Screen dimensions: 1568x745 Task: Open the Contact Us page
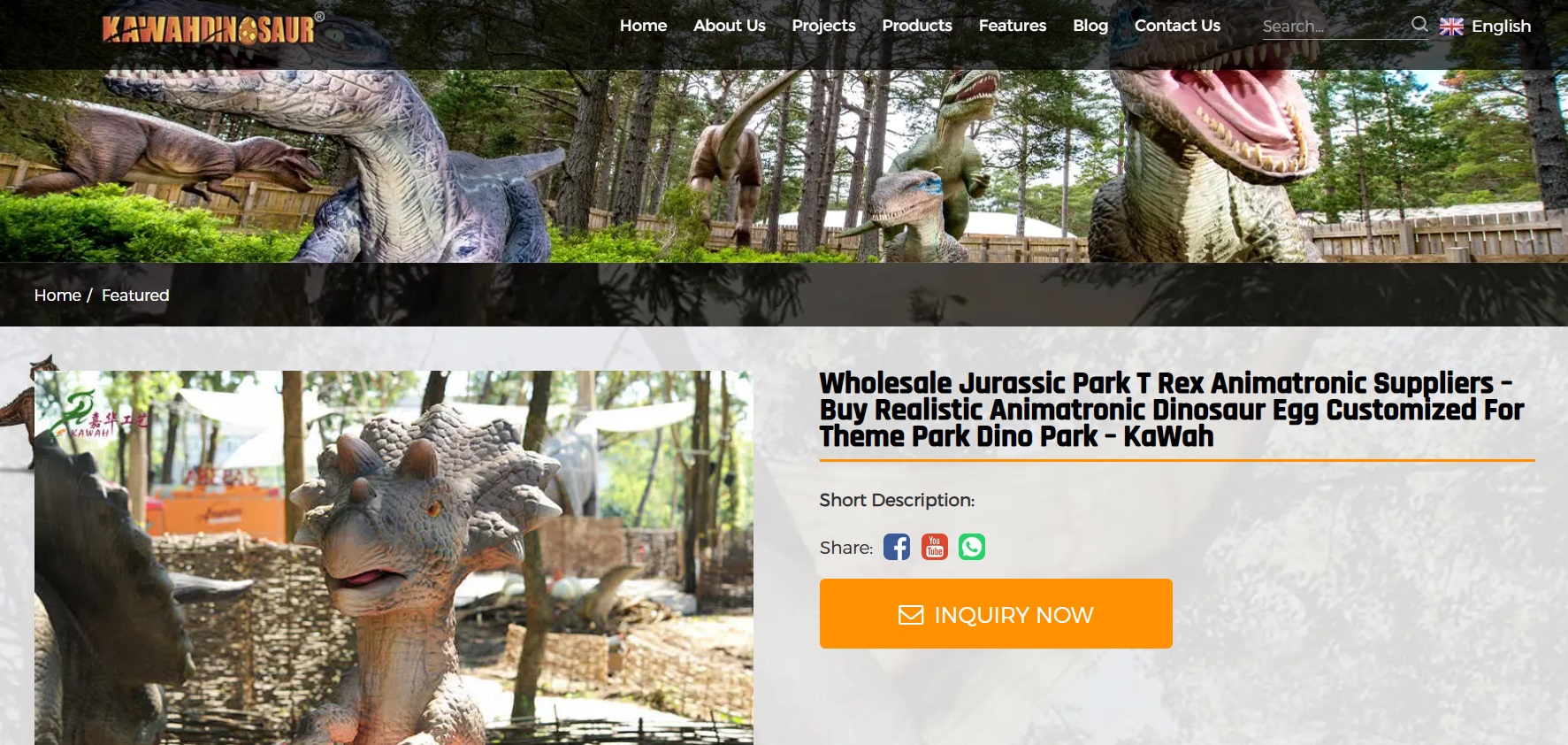1177,26
